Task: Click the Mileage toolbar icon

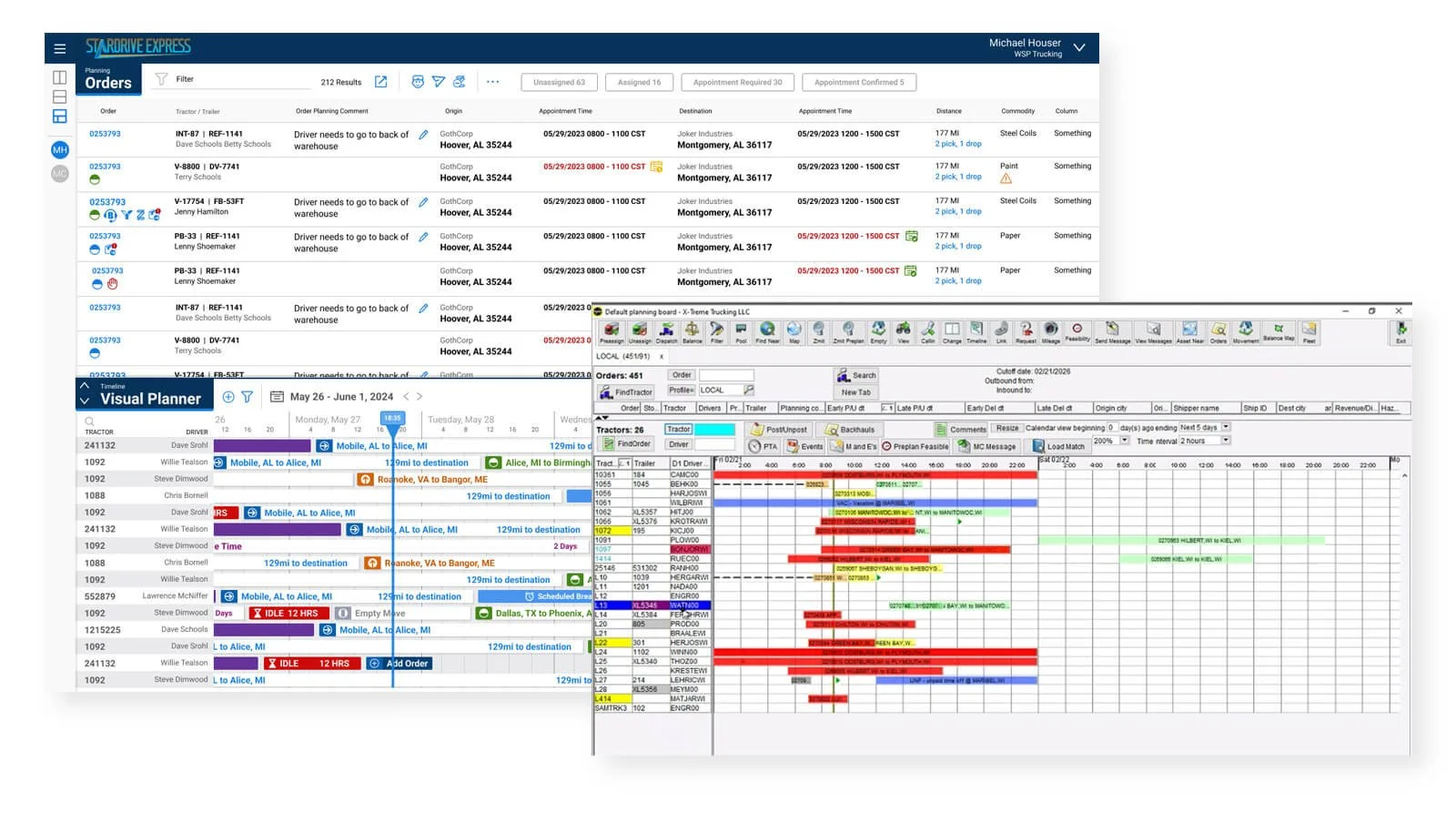Action: [1050, 332]
